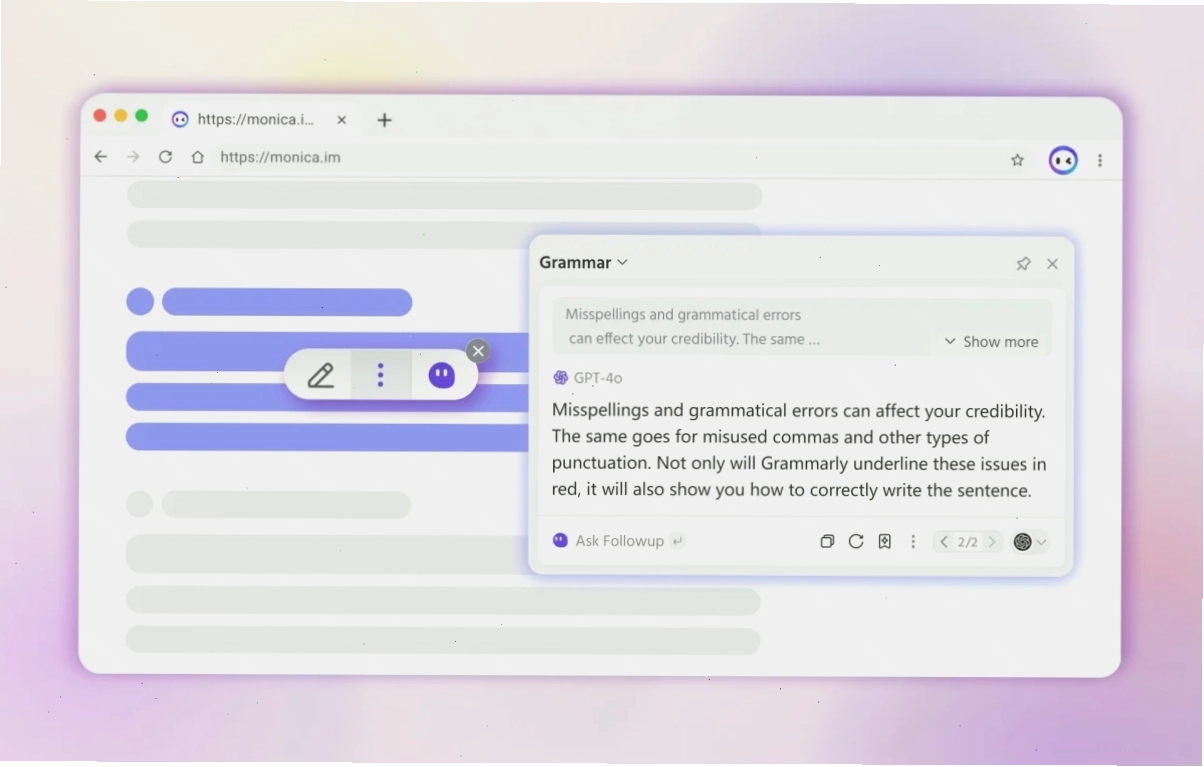Go to the browser home page
The height and width of the screenshot is (767, 1204).
pos(198,157)
